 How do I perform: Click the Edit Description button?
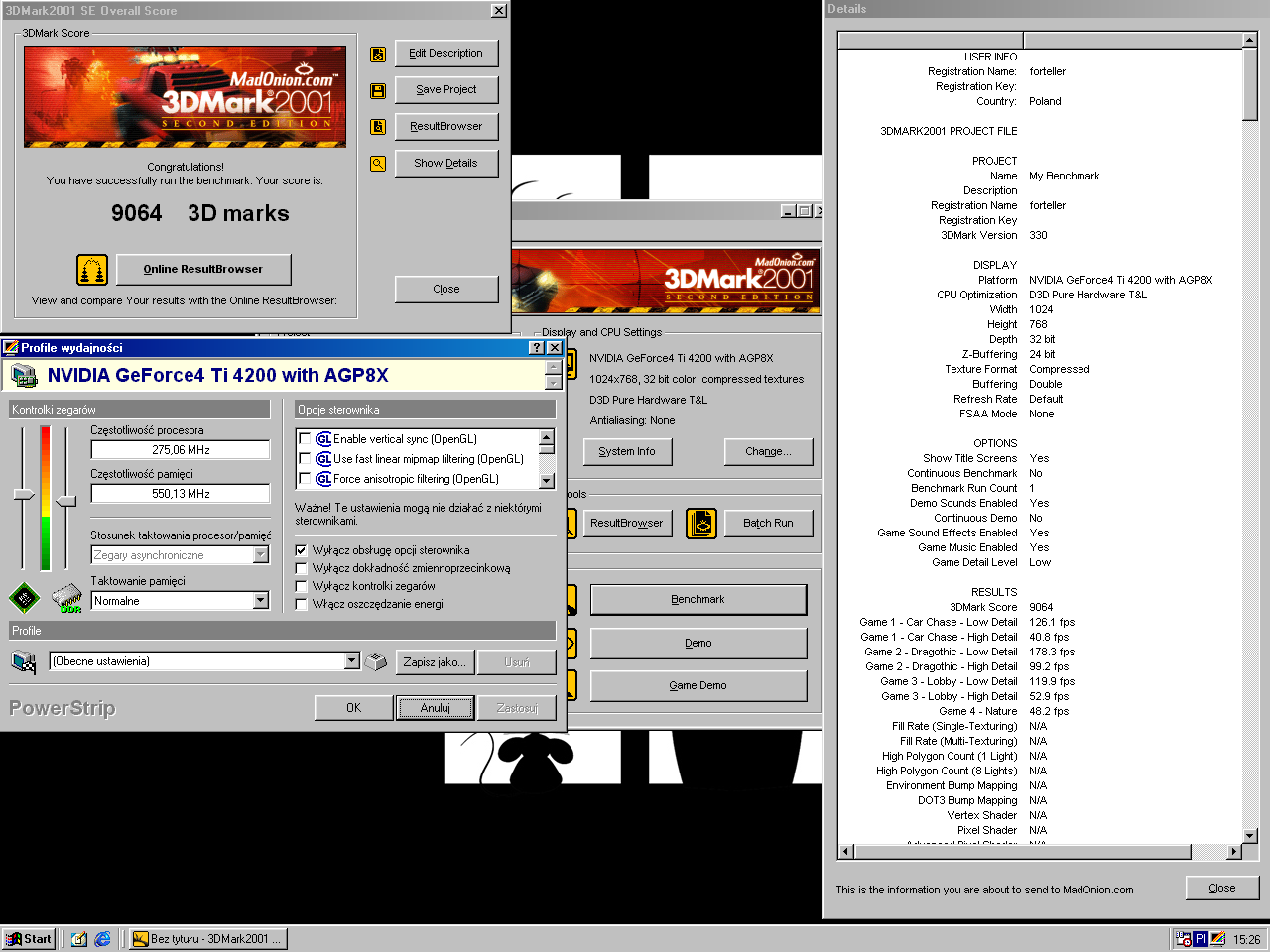[x=446, y=54]
